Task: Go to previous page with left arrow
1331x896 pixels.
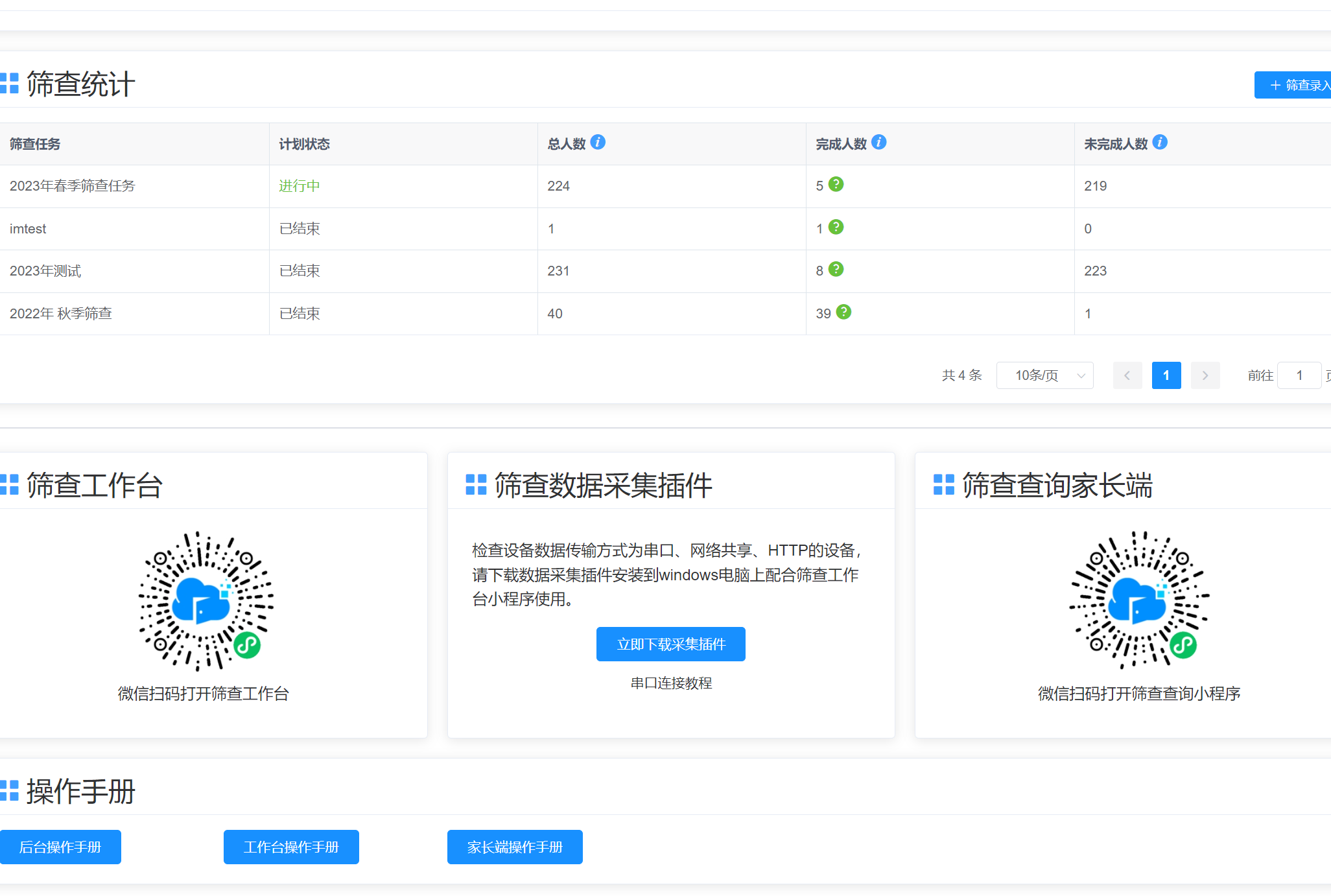Action: (x=1127, y=375)
